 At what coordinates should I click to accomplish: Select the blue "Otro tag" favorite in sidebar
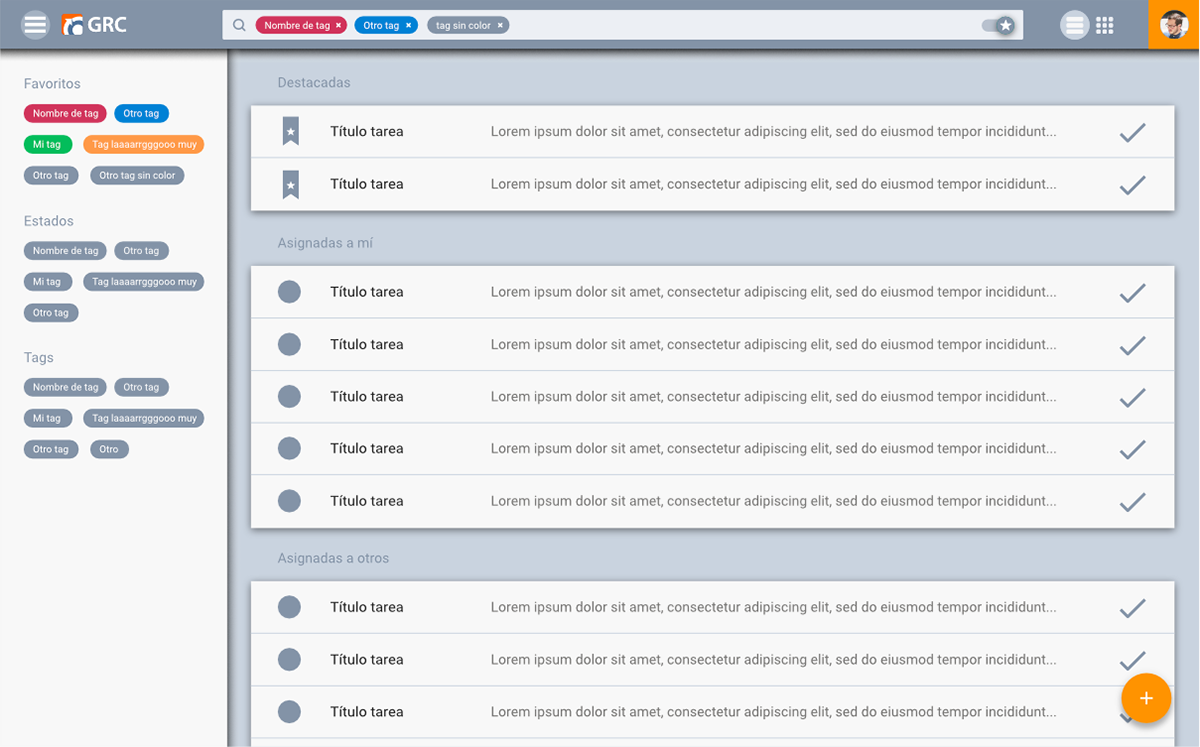click(141, 114)
